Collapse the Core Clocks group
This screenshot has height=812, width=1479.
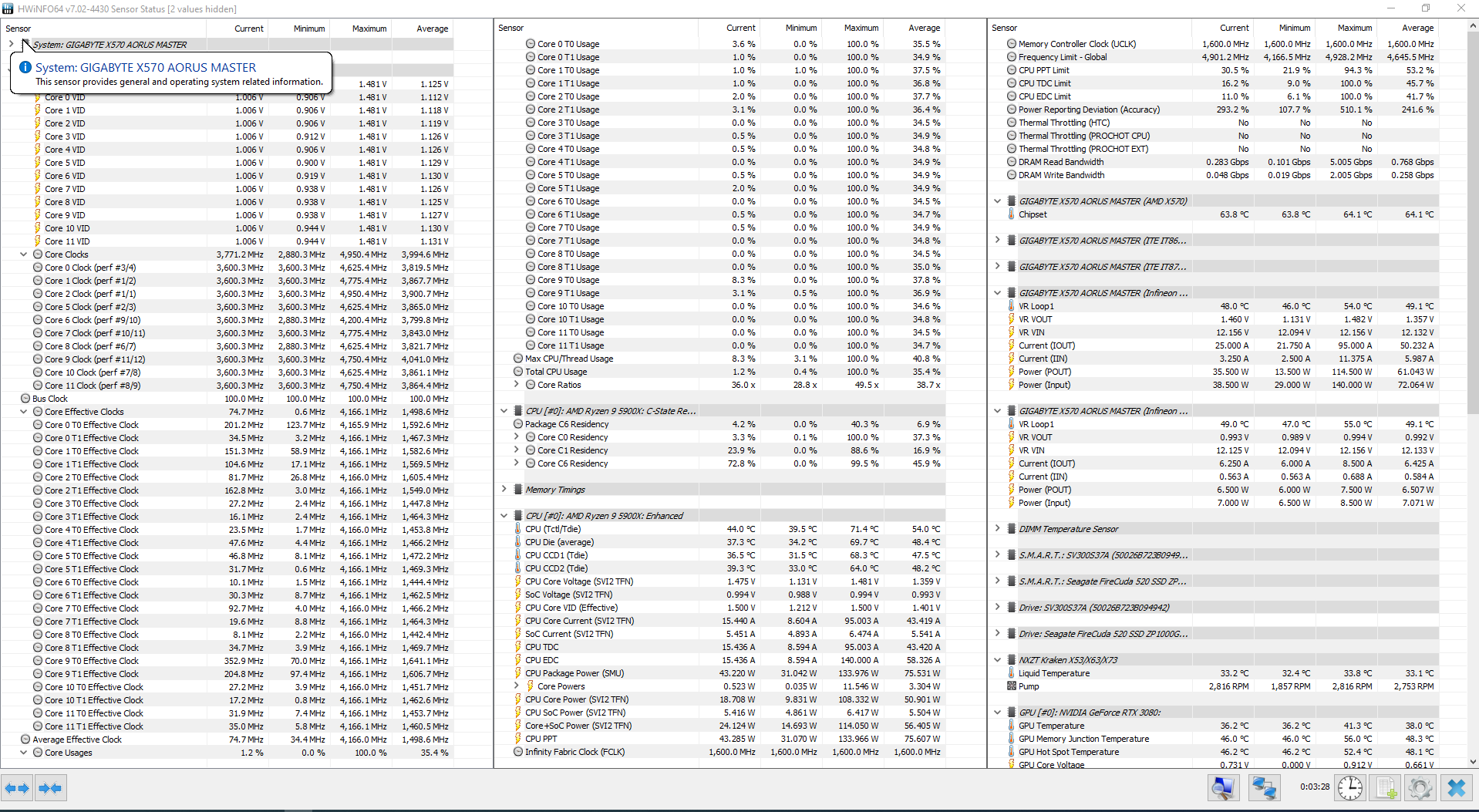pos(23,254)
